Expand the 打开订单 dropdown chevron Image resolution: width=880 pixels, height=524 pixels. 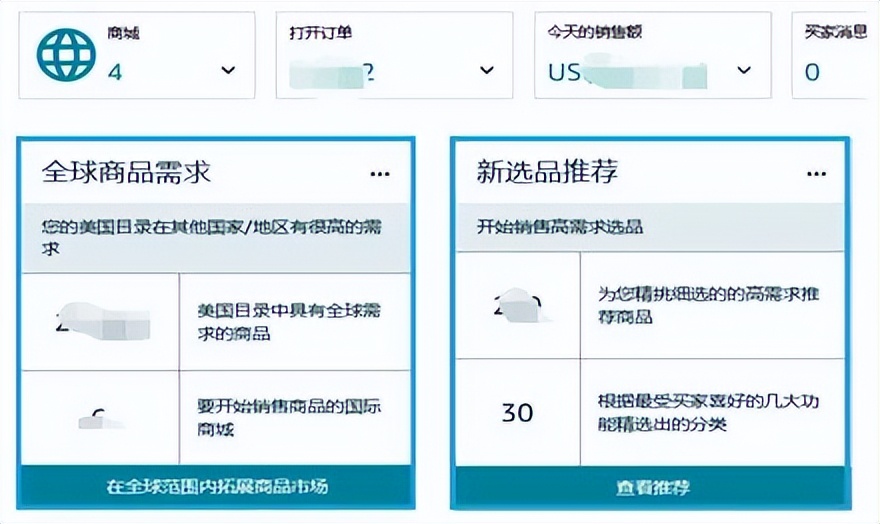click(x=487, y=70)
